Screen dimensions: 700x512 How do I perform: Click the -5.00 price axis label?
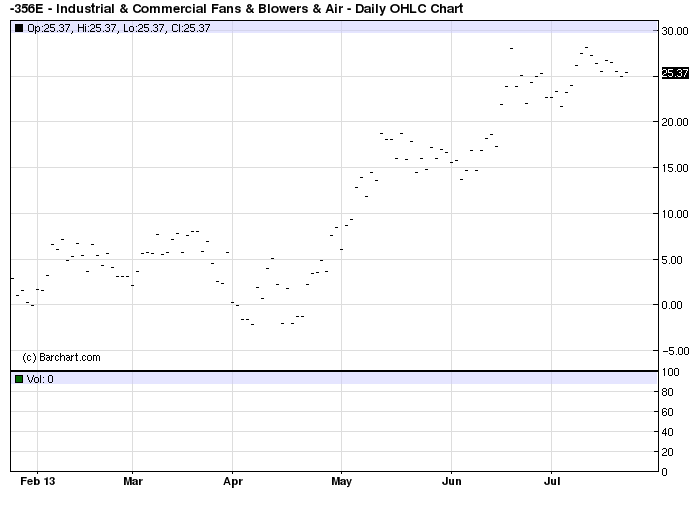point(675,351)
